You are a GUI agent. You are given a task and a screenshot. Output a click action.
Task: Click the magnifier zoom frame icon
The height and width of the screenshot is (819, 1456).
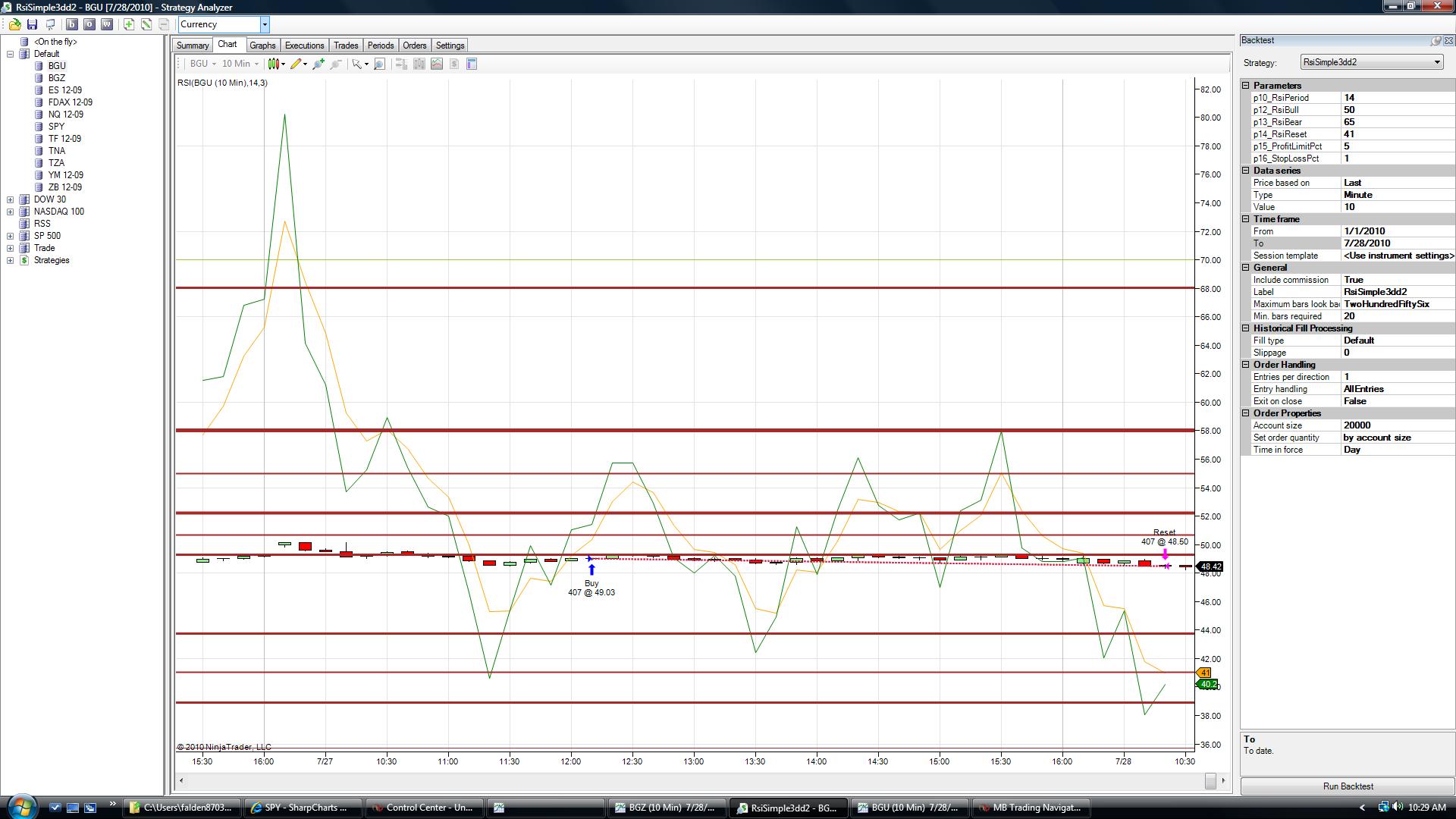pos(380,64)
